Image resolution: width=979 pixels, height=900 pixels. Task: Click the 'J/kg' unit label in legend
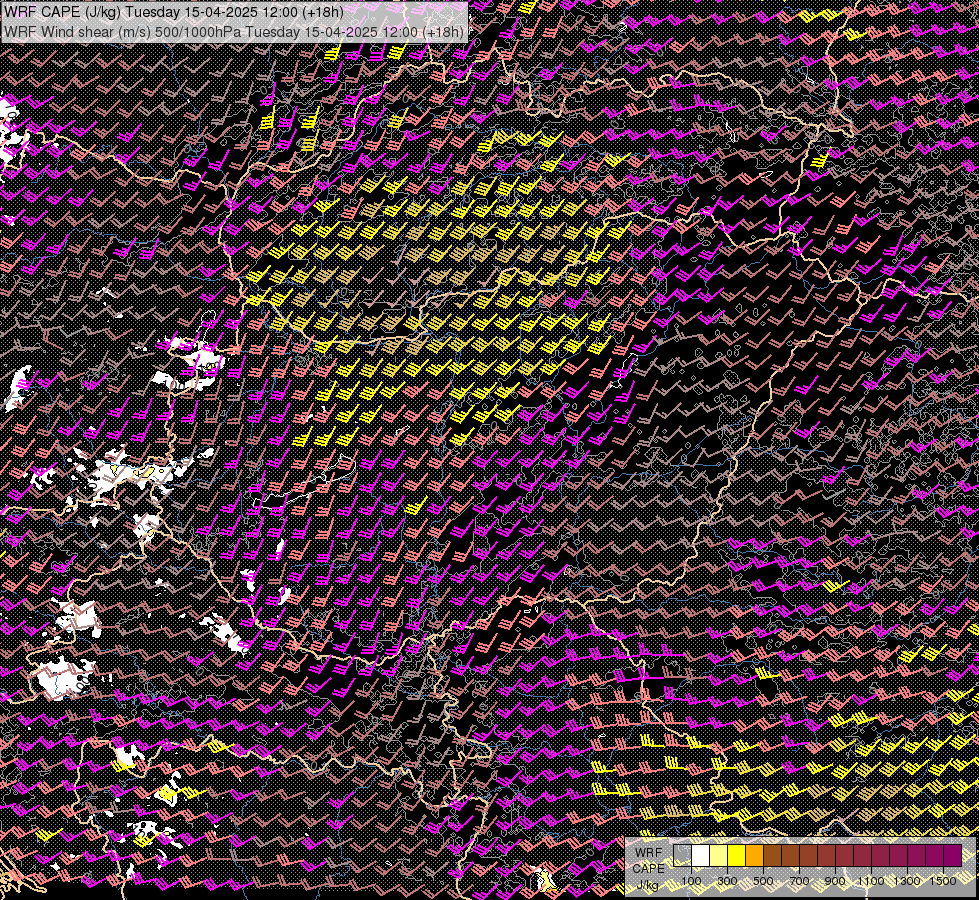(x=647, y=884)
